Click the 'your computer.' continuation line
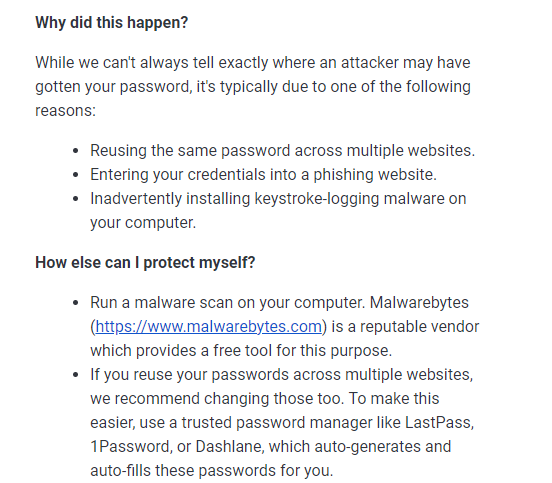This screenshot has height=483, width=552. [x=143, y=222]
